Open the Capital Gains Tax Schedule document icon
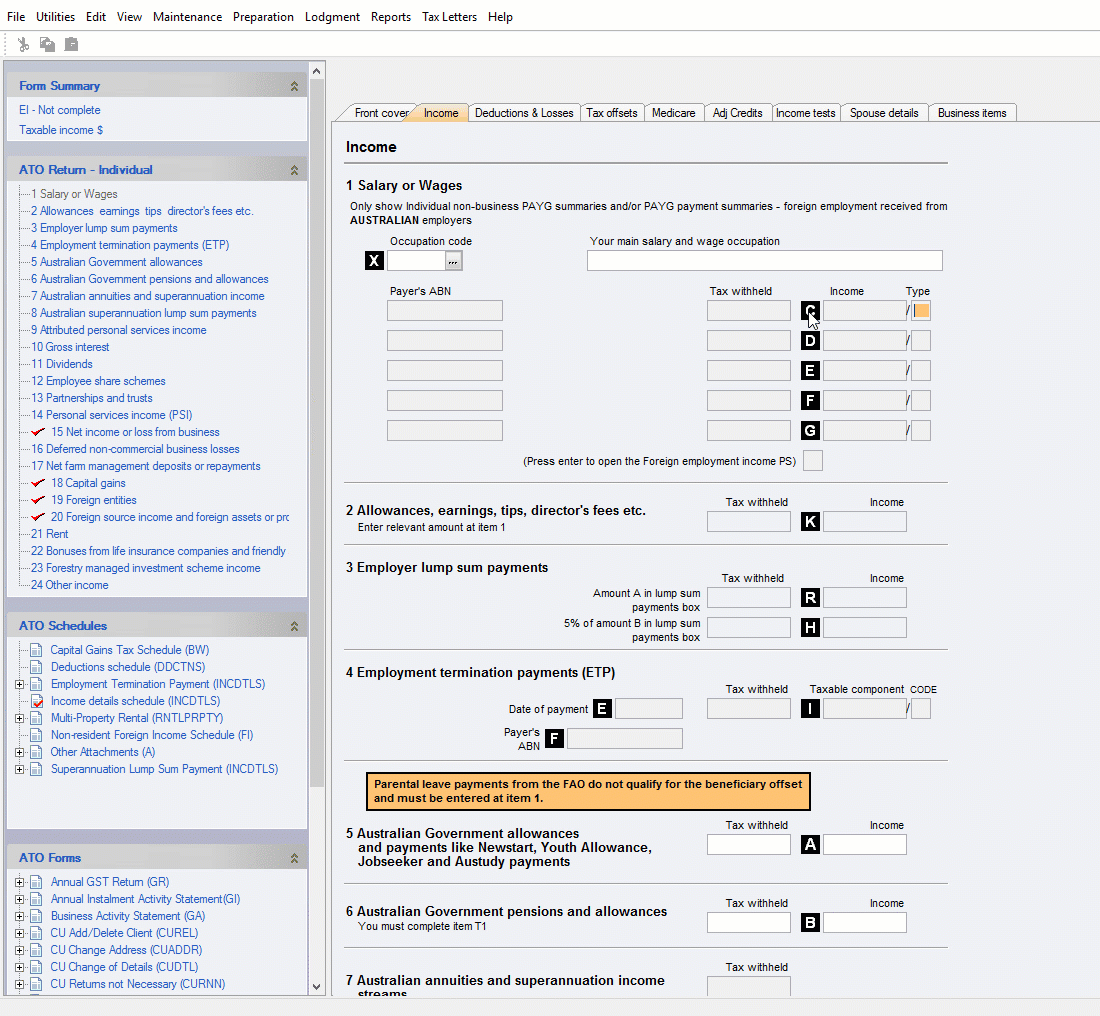The image size is (1100, 1016). click(x=36, y=650)
